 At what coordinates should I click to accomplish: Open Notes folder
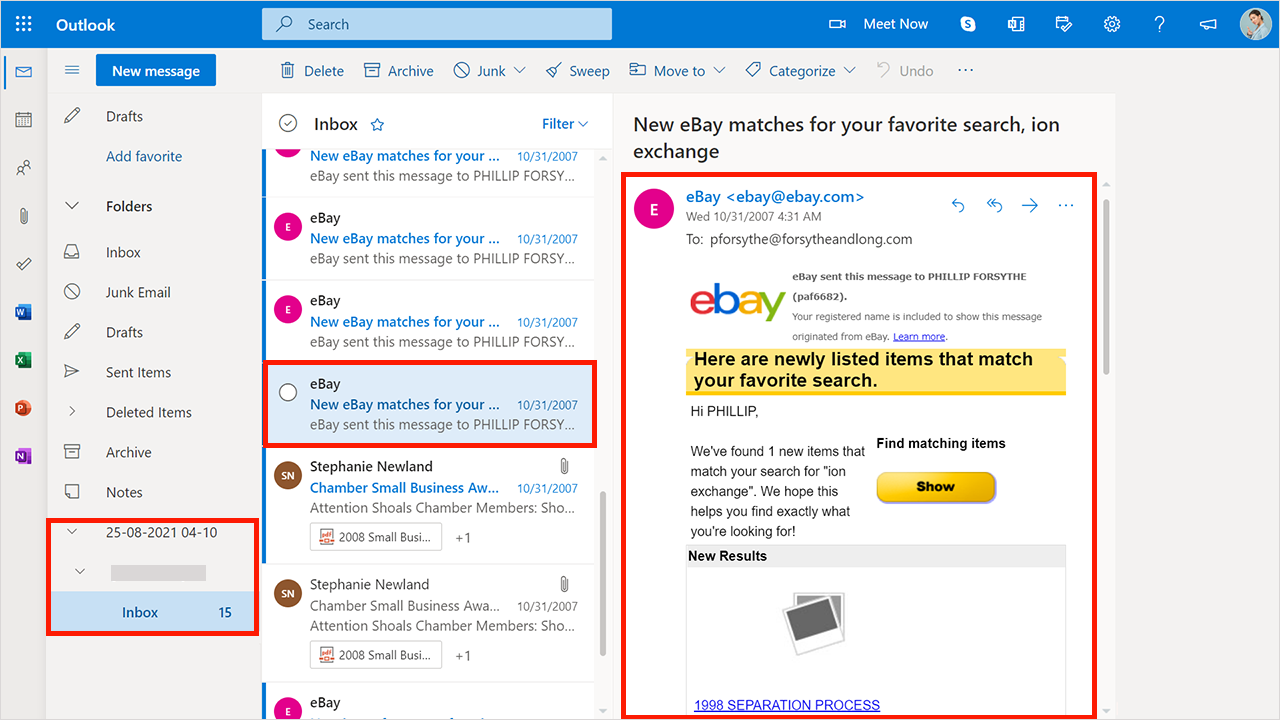tap(125, 492)
